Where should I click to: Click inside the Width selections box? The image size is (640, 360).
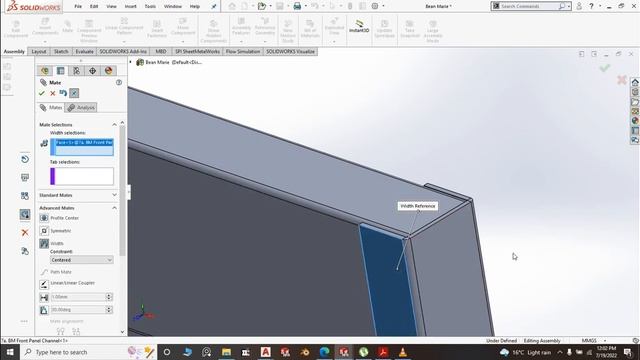pos(82,147)
